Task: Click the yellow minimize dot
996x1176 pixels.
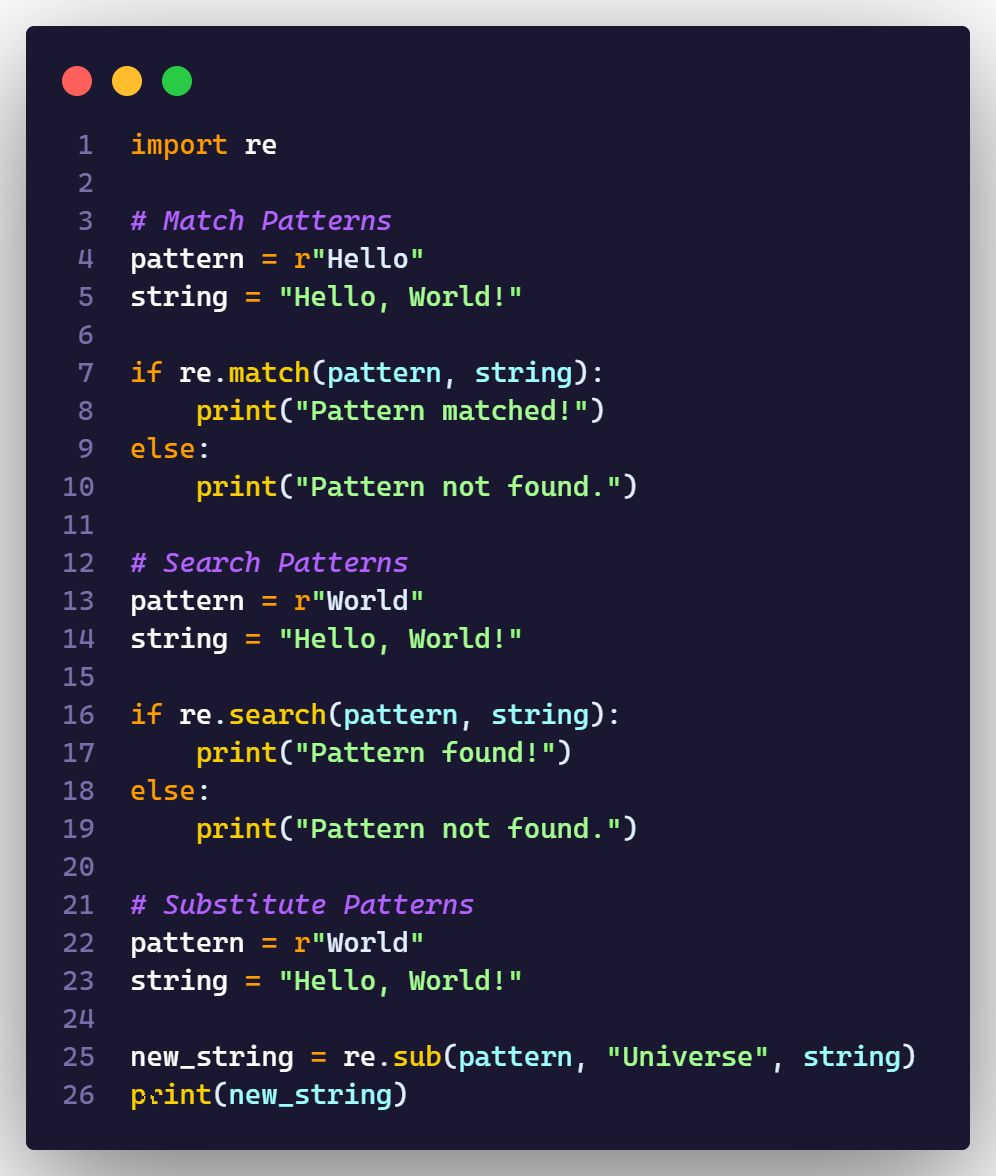Action: click(x=127, y=81)
